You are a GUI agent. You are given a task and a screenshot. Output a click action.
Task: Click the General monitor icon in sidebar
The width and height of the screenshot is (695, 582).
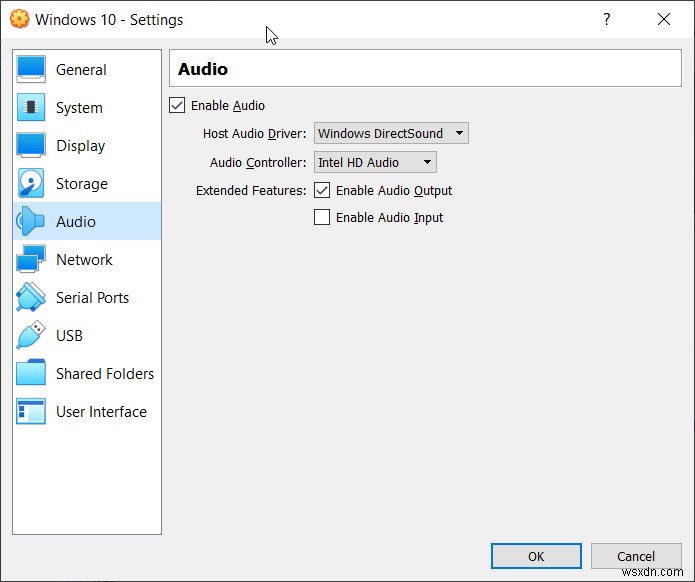tap(31, 70)
